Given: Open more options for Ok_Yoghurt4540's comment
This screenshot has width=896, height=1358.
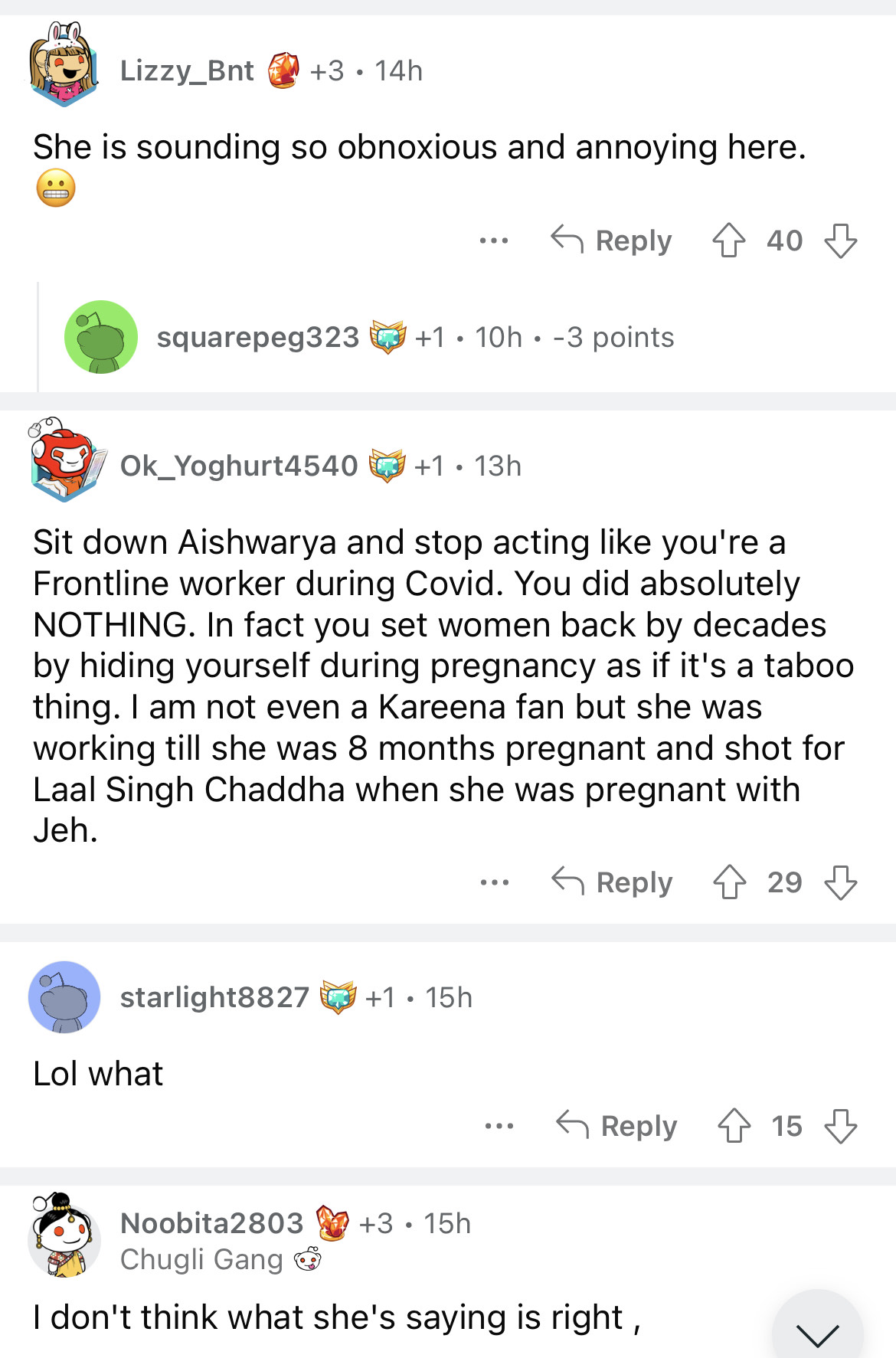Looking at the screenshot, I should pyautogui.click(x=494, y=882).
